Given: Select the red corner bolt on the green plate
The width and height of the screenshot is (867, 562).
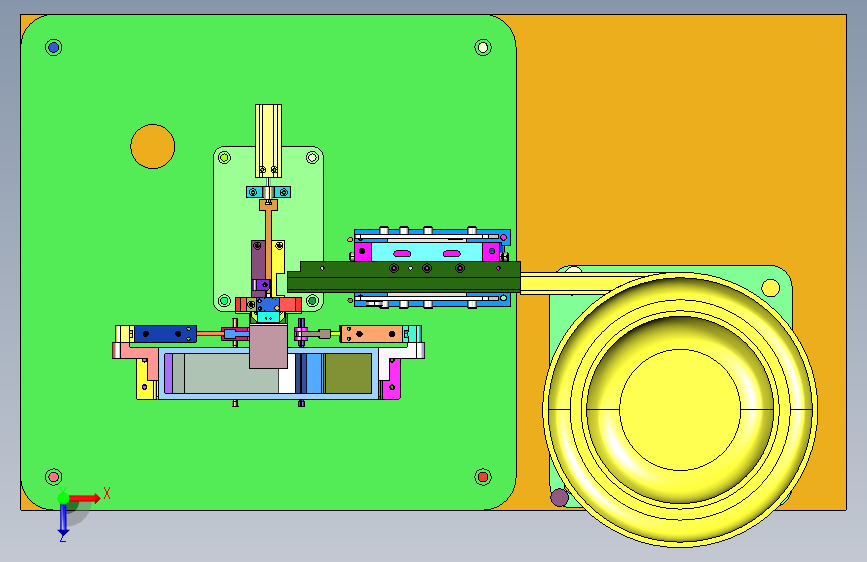Looking at the screenshot, I should coord(483,477).
